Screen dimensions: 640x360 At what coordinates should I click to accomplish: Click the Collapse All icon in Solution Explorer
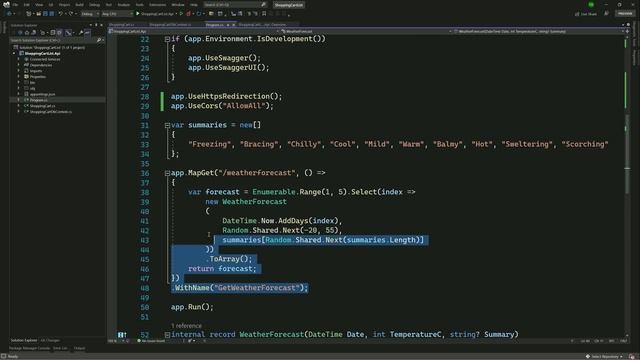[53, 33]
